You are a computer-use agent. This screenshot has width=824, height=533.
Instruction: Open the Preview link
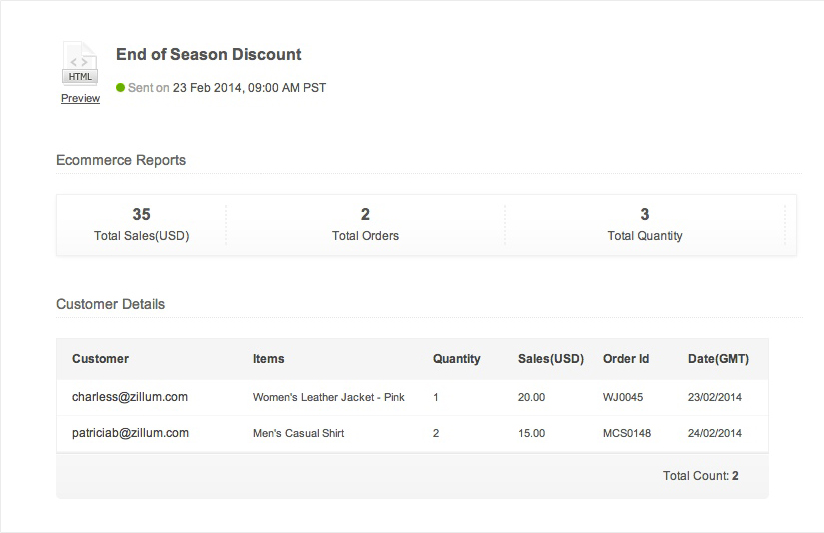click(x=80, y=98)
